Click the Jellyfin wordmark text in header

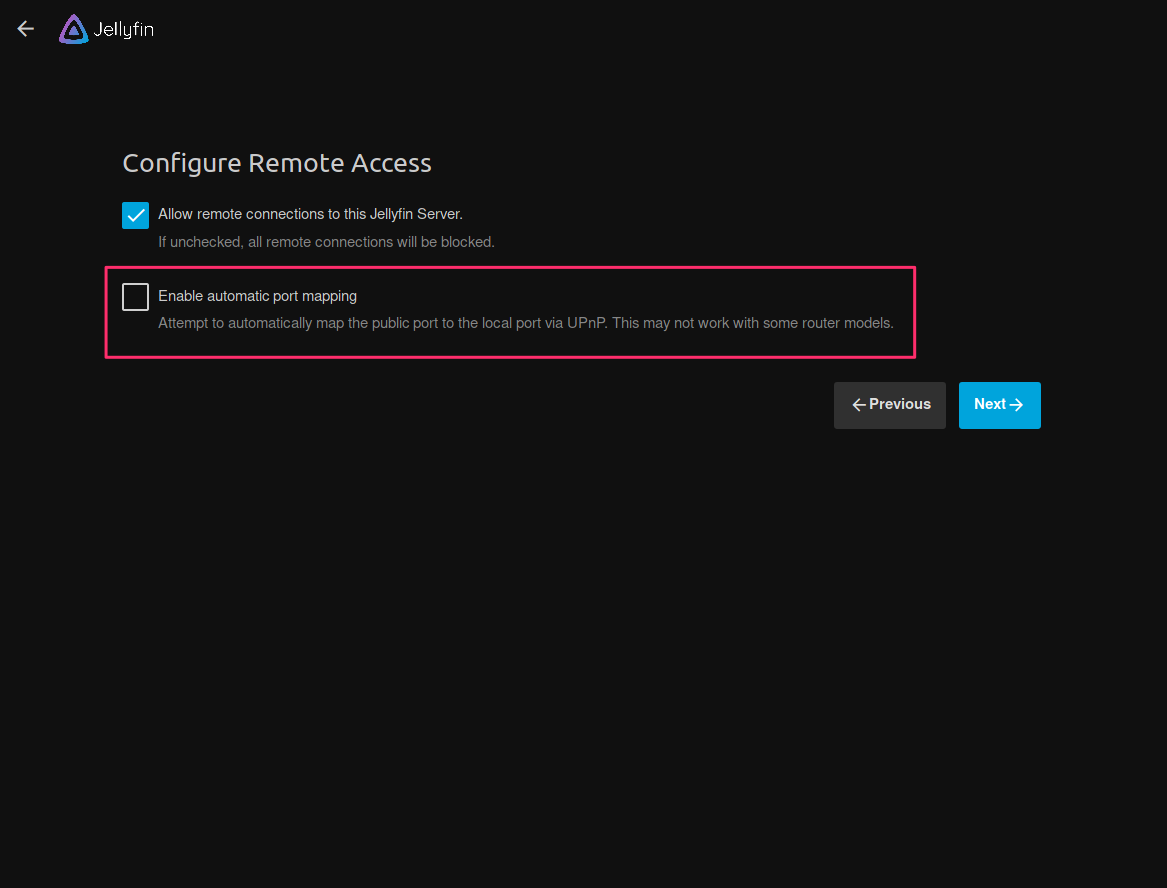coord(123,30)
